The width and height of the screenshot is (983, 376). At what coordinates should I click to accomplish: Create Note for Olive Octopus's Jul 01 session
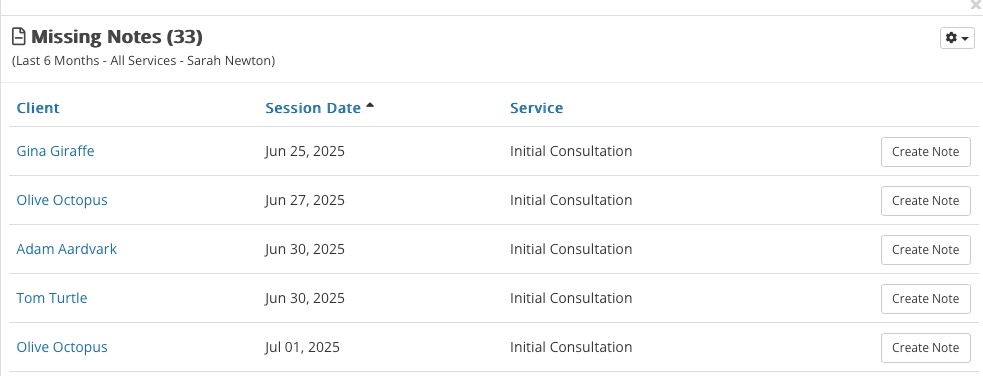click(x=925, y=347)
